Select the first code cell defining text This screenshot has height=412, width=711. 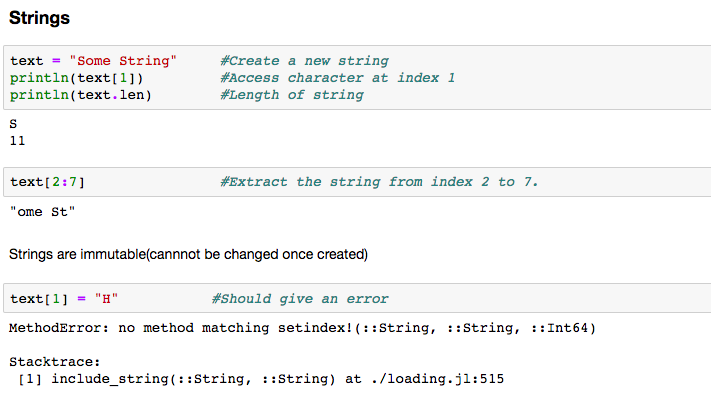coord(357,78)
